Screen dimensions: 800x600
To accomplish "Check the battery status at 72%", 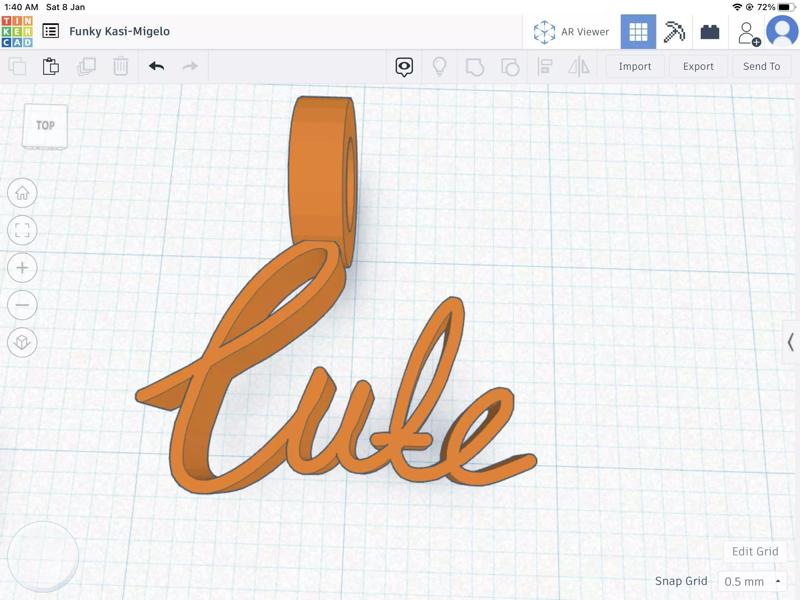I will (776, 7).
